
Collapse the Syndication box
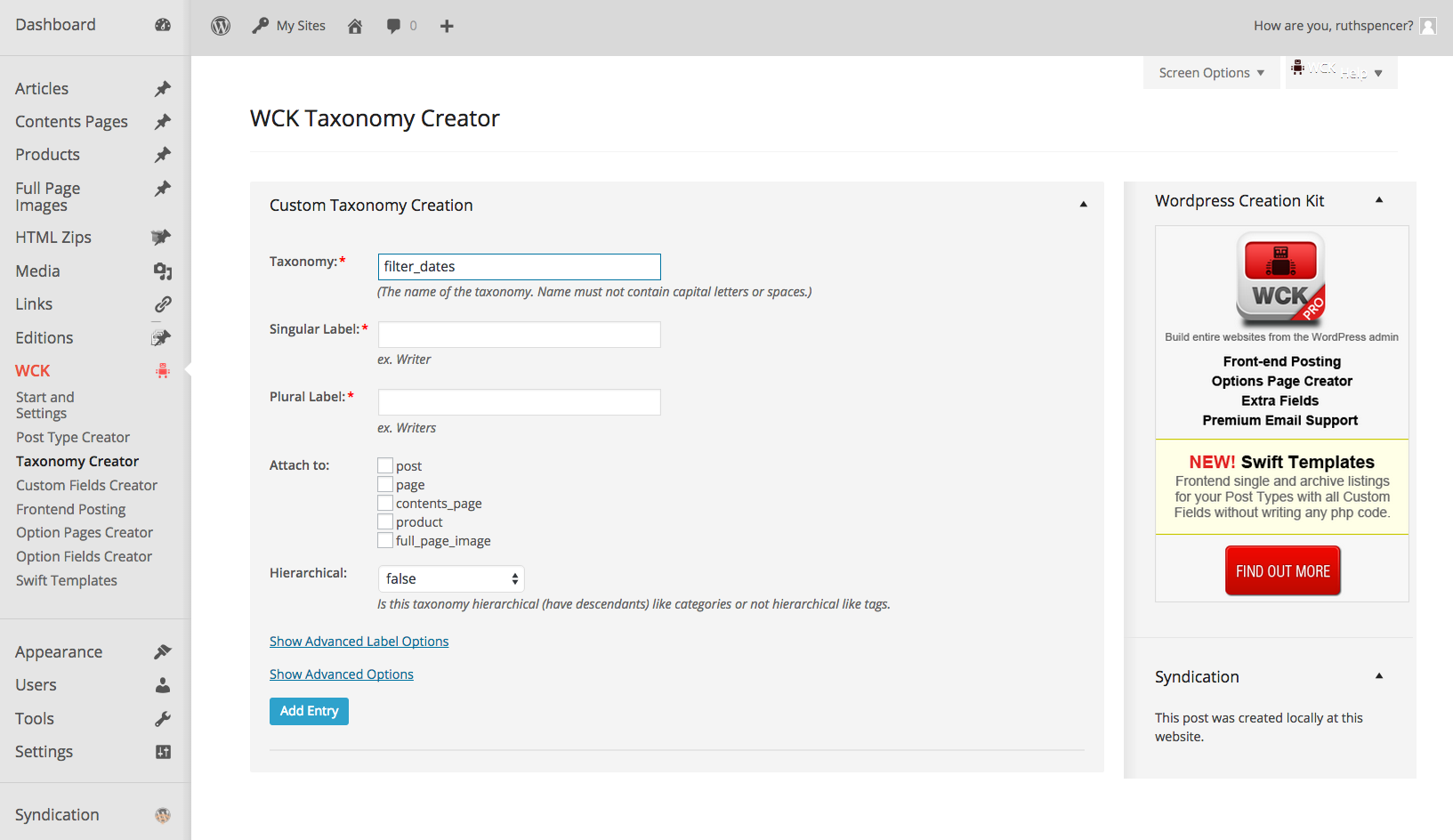[x=1379, y=676]
